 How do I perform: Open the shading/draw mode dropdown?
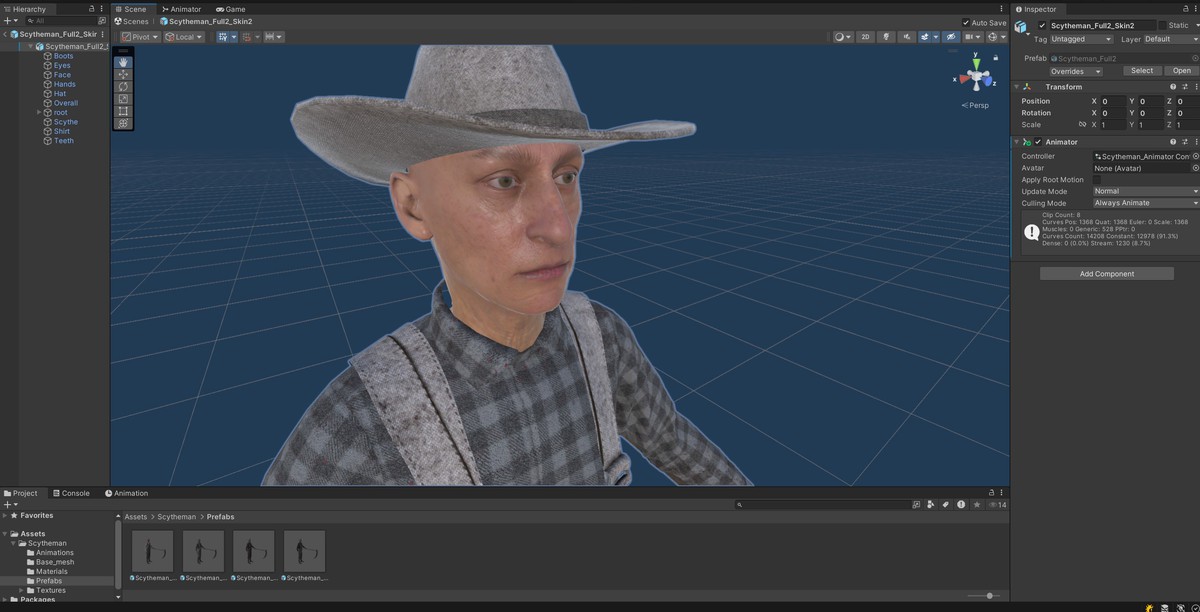843,37
